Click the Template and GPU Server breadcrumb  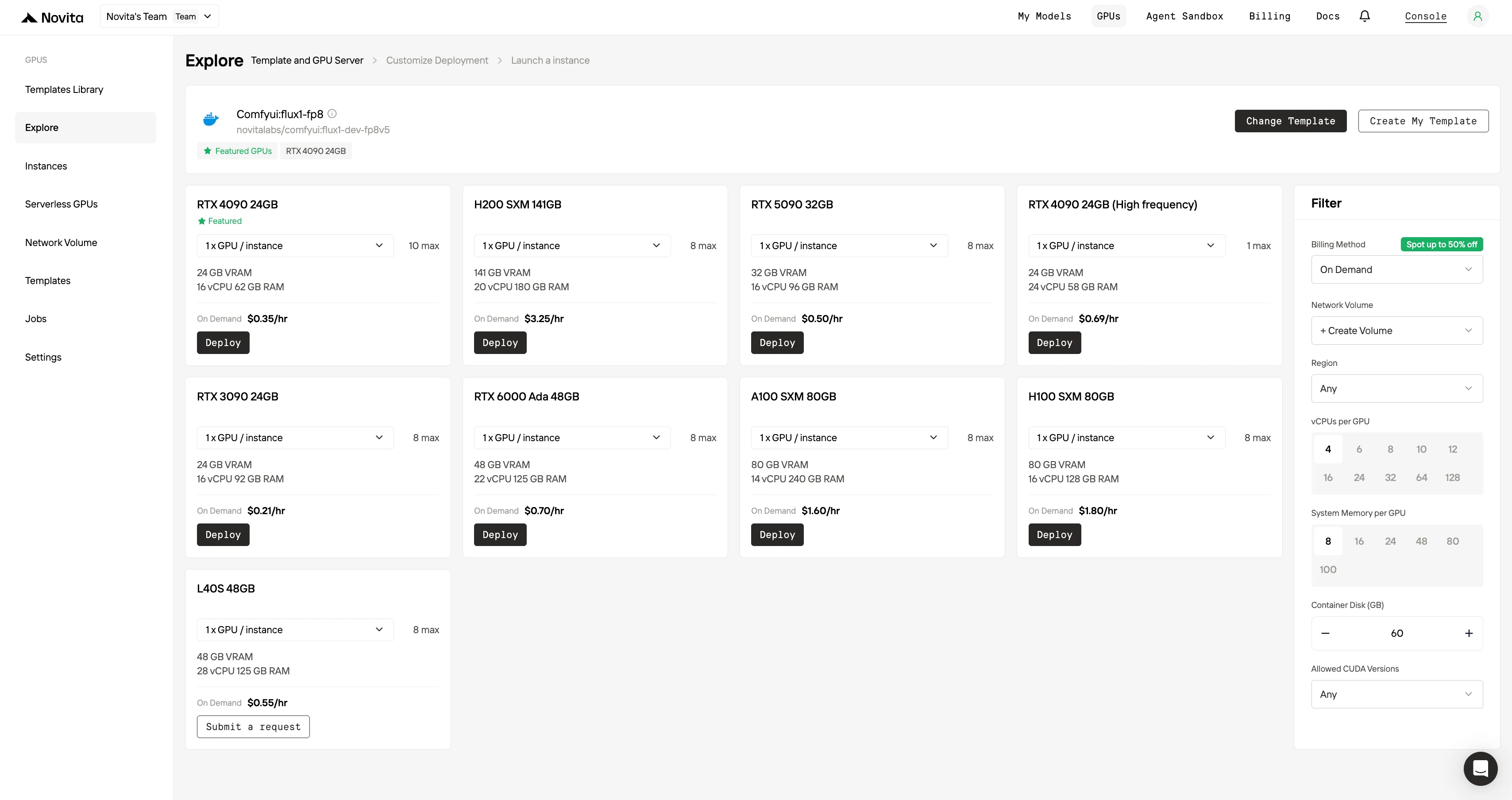tap(307, 61)
